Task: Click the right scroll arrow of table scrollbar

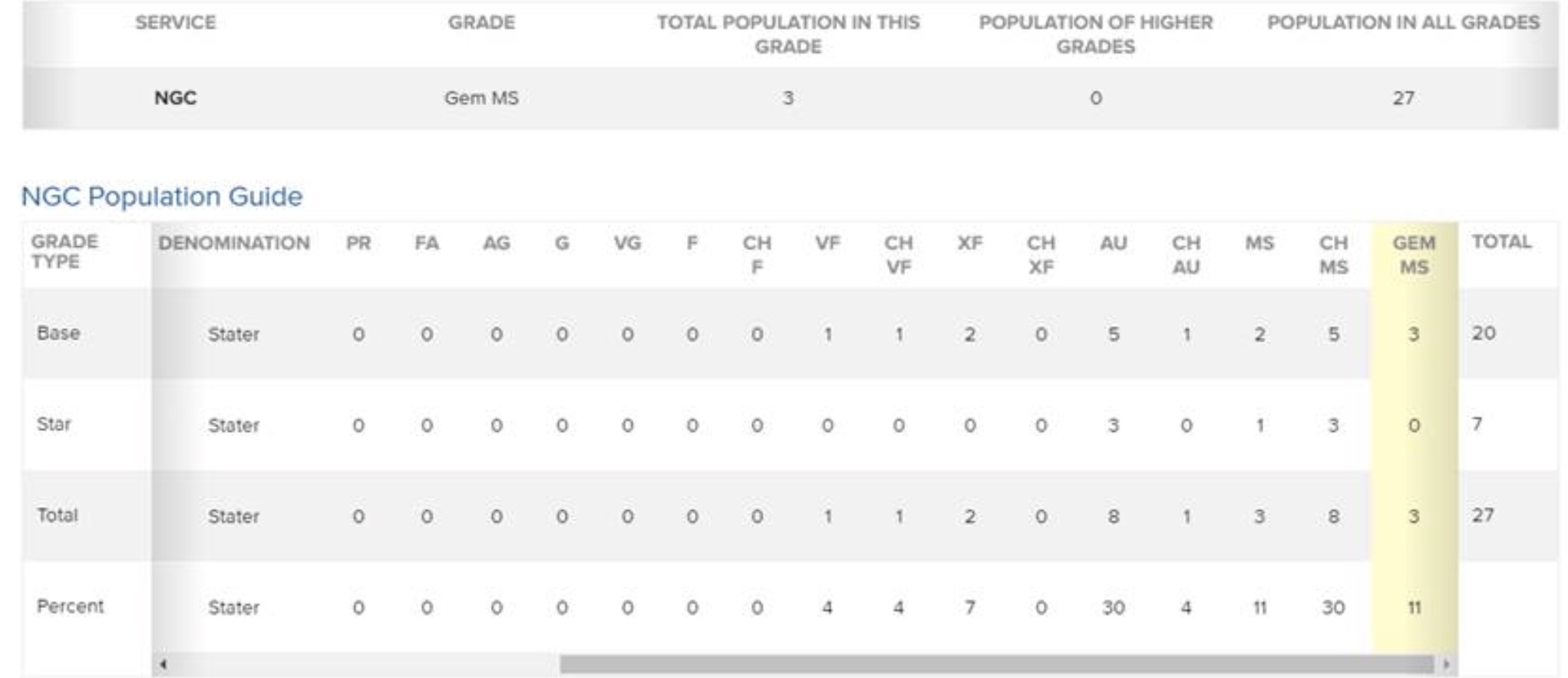Action: [x=1446, y=664]
